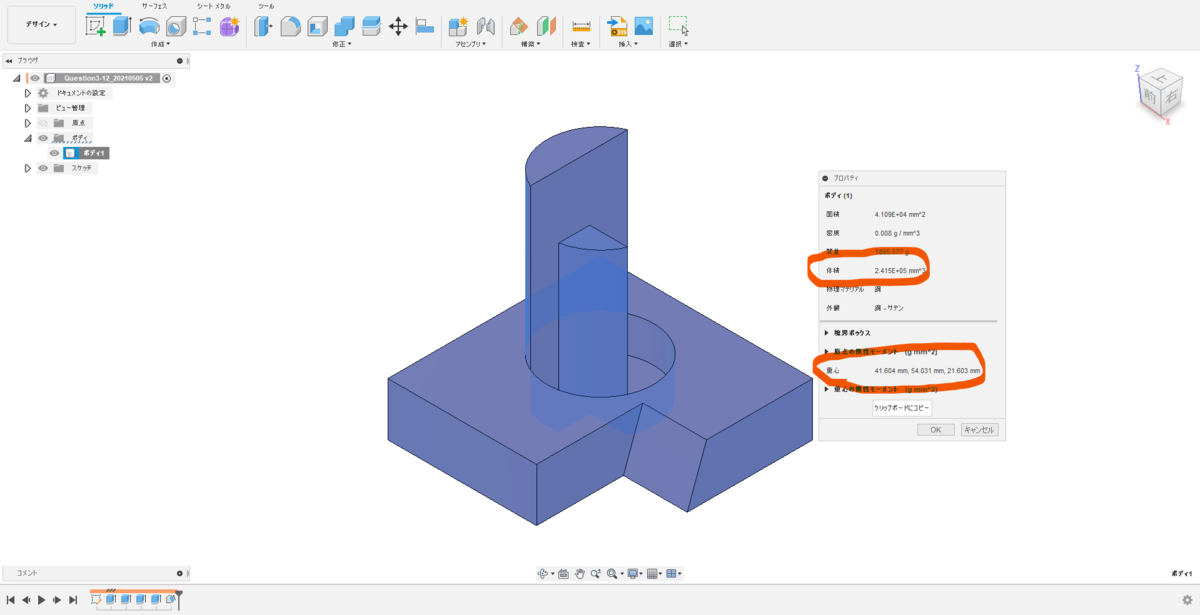The image size is (1200, 615).
Task: Switch to the ツール tab
Action: (x=265, y=6)
